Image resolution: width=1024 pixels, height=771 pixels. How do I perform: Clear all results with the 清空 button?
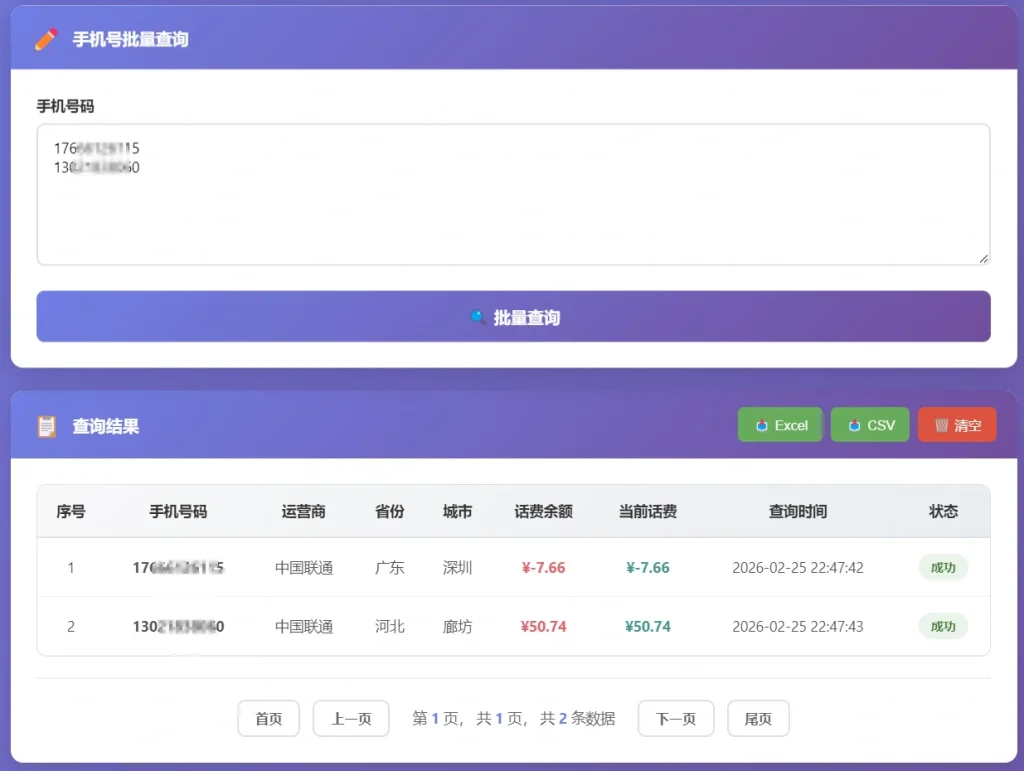(957, 424)
